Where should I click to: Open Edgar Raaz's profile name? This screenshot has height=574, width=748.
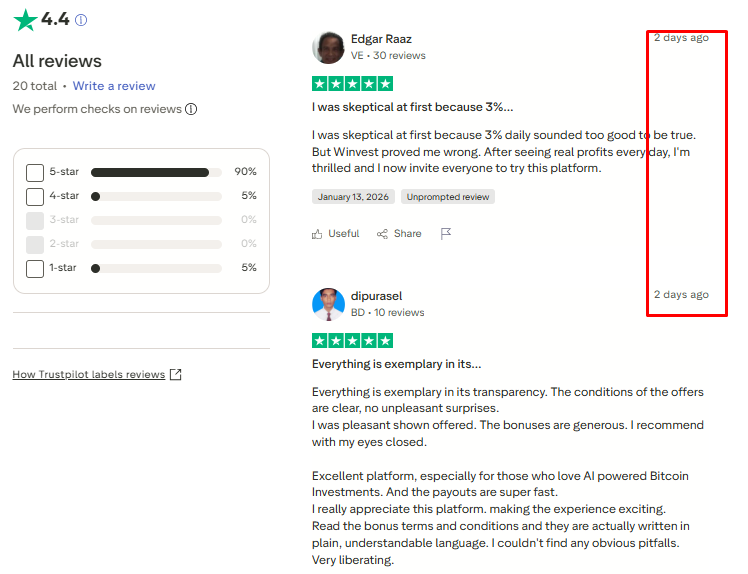[381, 39]
